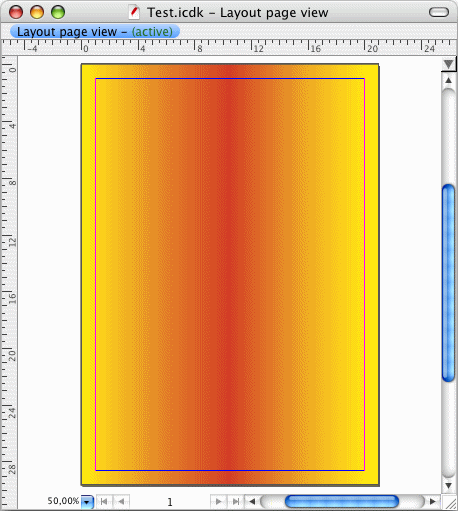The image size is (458, 511).
Task: Click the horizontal scrollbar blue thumb
Action: (x=342, y=501)
